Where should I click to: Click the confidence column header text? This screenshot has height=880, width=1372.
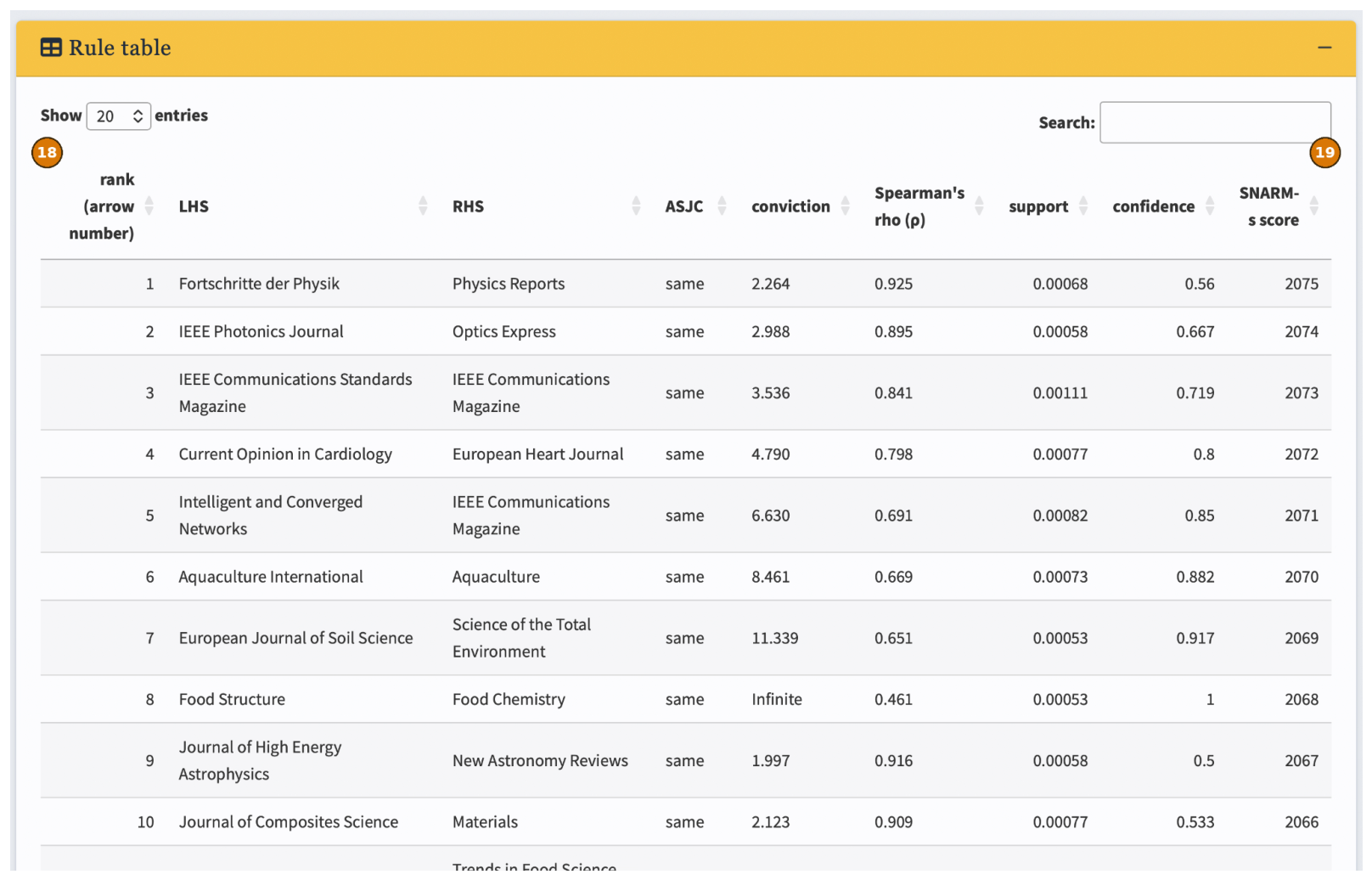pyautogui.click(x=1153, y=206)
